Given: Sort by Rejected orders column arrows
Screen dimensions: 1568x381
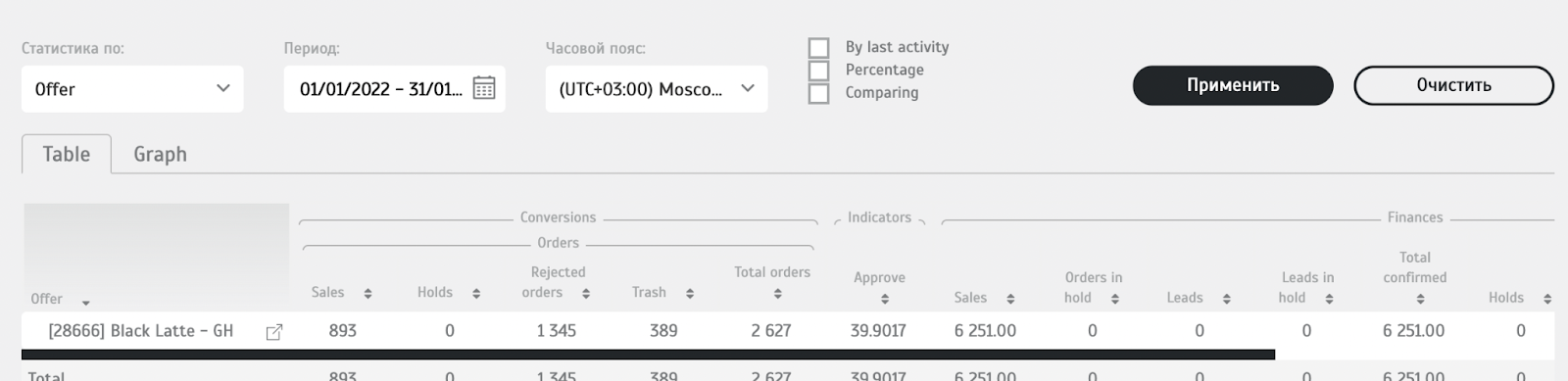Looking at the screenshot, I should click(586, 293).
